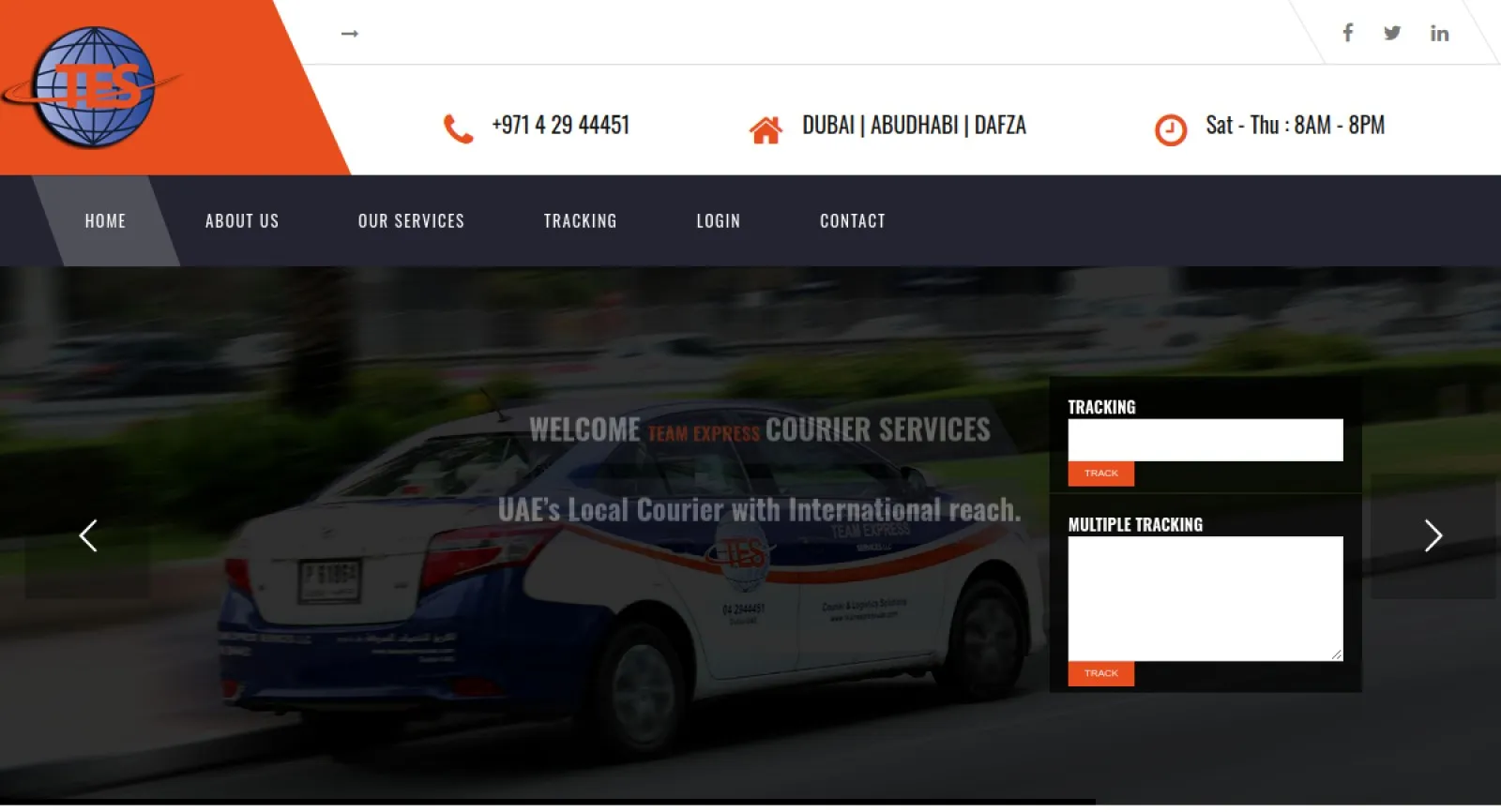1501x812 pixels.
Task: Go to previous slide with left chevron
Action: click(88, 535)
